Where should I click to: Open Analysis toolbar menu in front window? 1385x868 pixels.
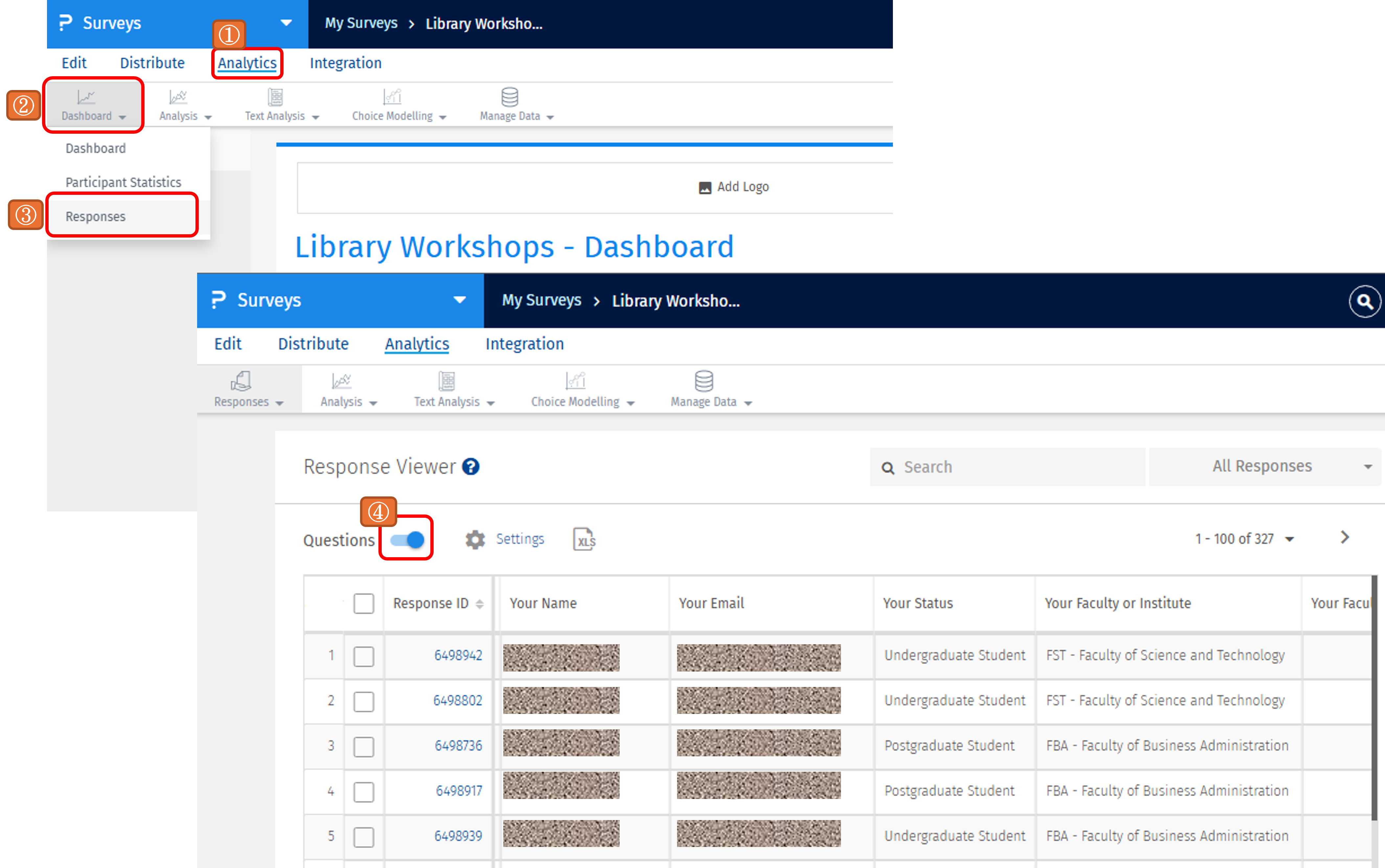point(349,389)
